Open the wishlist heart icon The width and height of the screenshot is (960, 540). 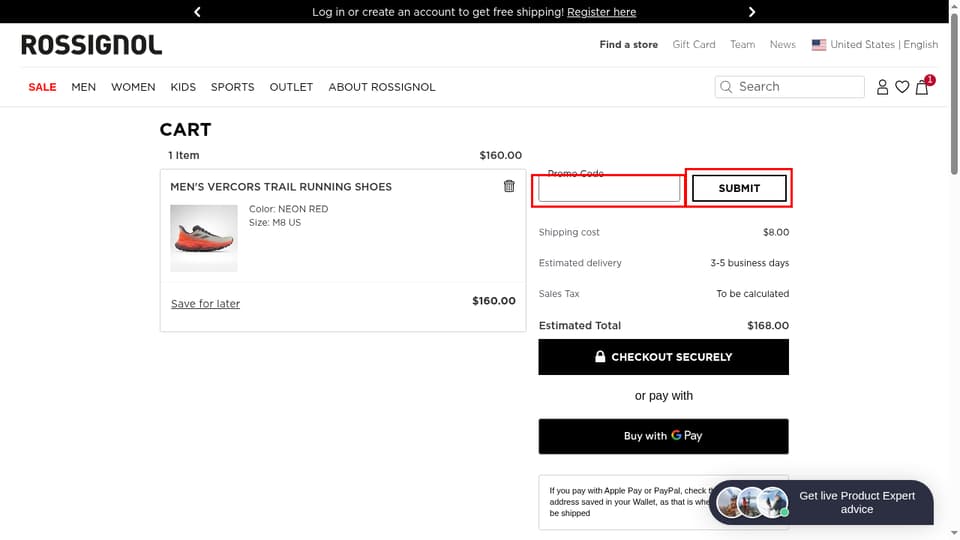(x=902, y=87)
